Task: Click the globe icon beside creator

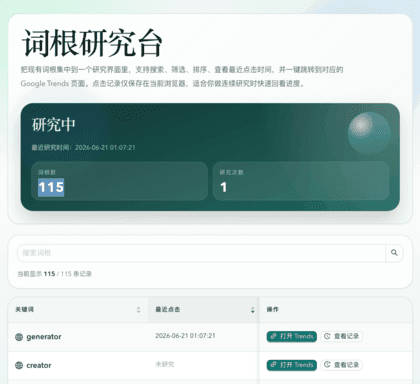Action: [x=19, y=365]
